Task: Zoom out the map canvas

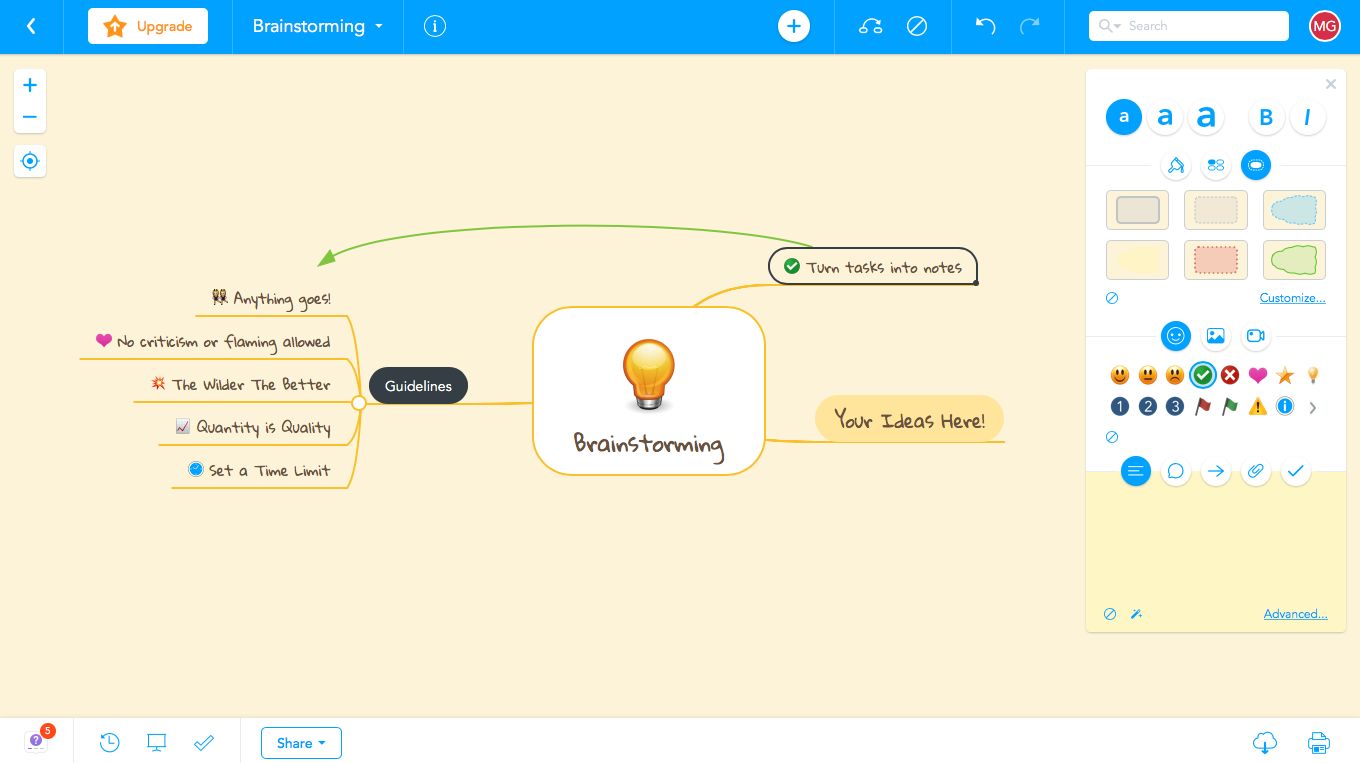Action: coord(30,117)
